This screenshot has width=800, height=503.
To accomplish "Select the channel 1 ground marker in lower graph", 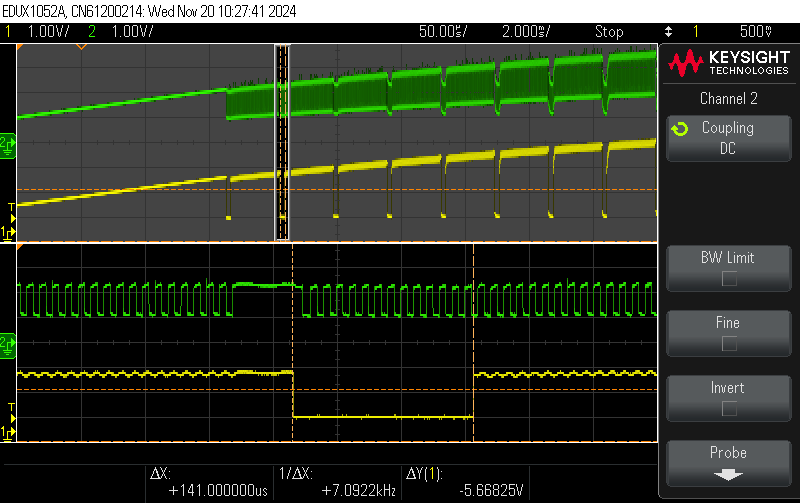I will point(7,433).
